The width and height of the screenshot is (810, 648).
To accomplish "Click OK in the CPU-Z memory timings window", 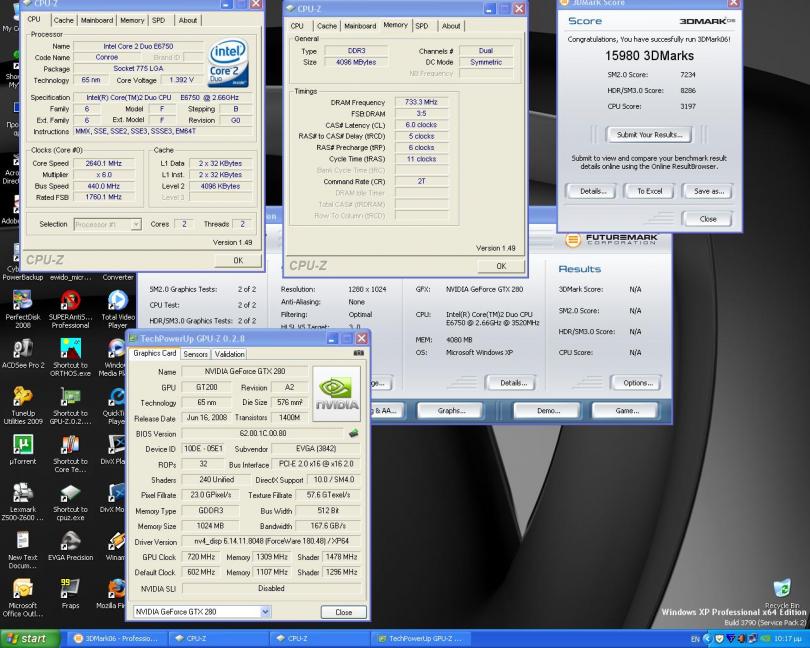I will click(501, 266).
